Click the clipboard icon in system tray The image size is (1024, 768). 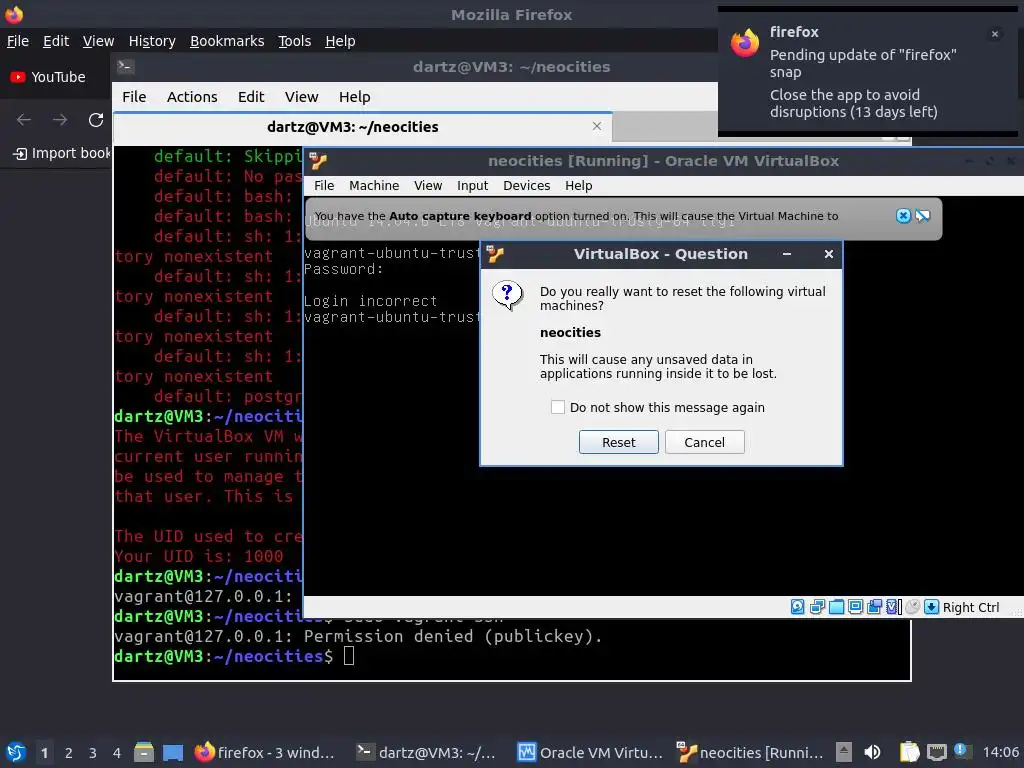pos(909,752)
